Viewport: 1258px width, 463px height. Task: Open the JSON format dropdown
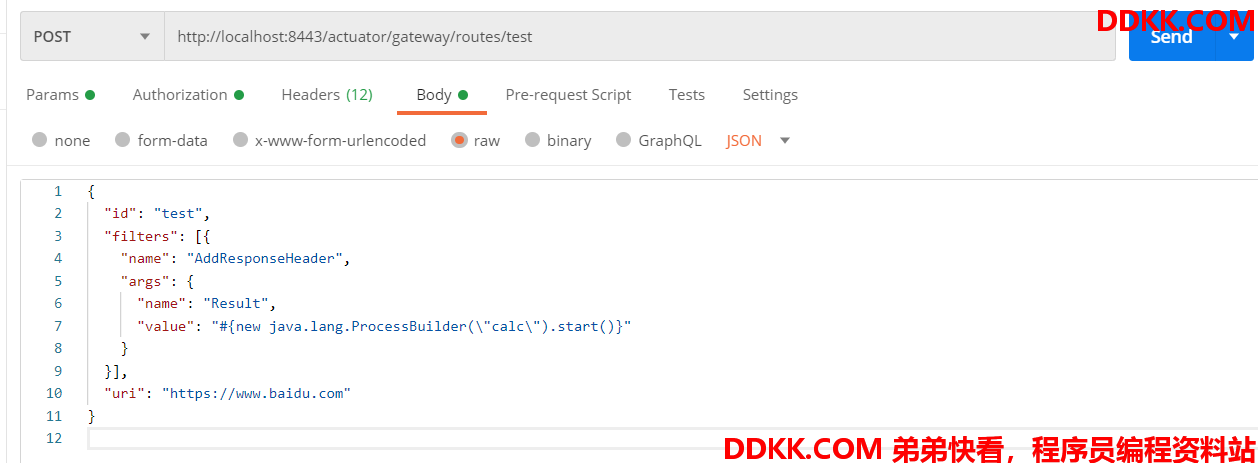758,140
